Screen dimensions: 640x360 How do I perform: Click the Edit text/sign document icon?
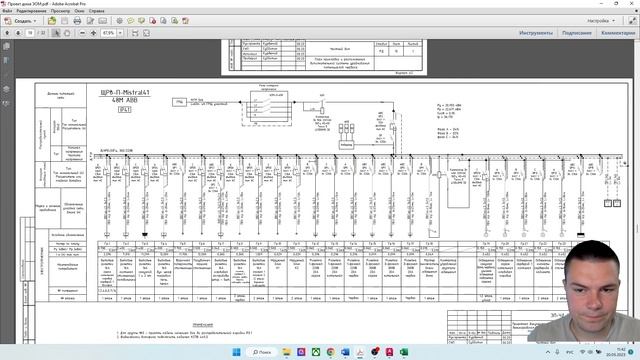(90, 21)
